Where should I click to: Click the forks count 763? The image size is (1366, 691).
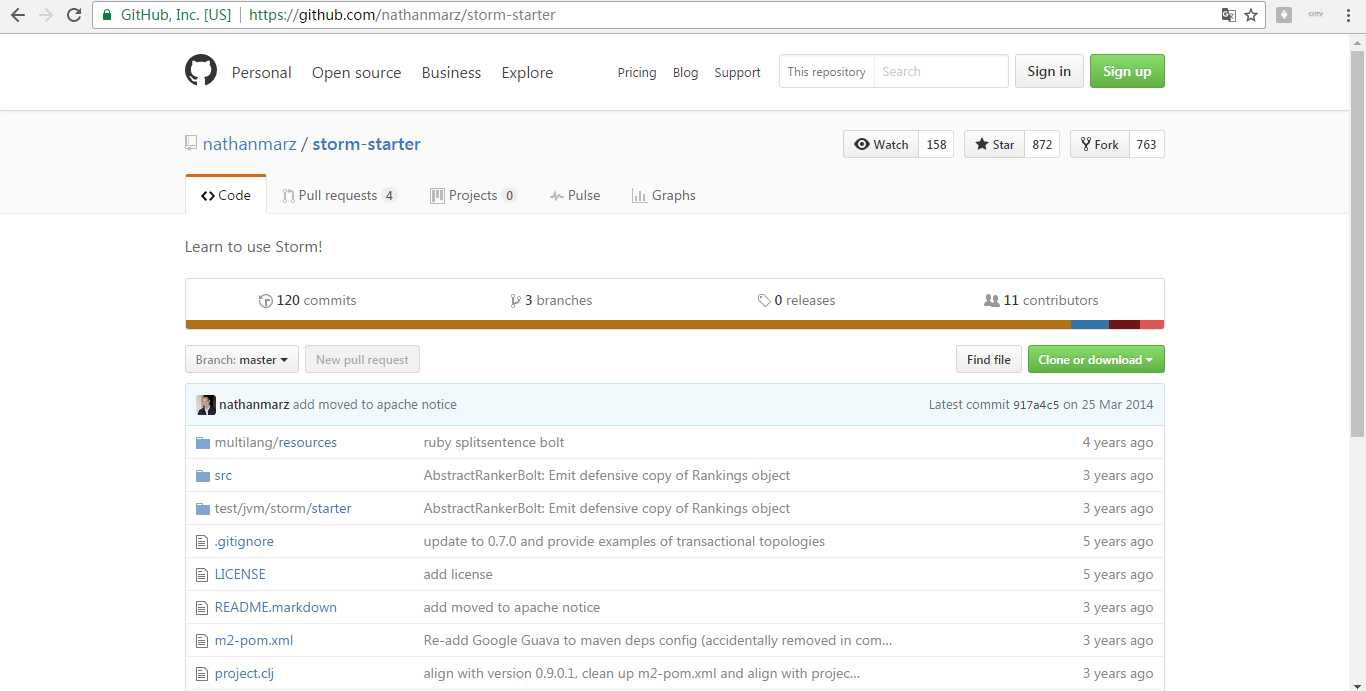tap(1147, 144)
